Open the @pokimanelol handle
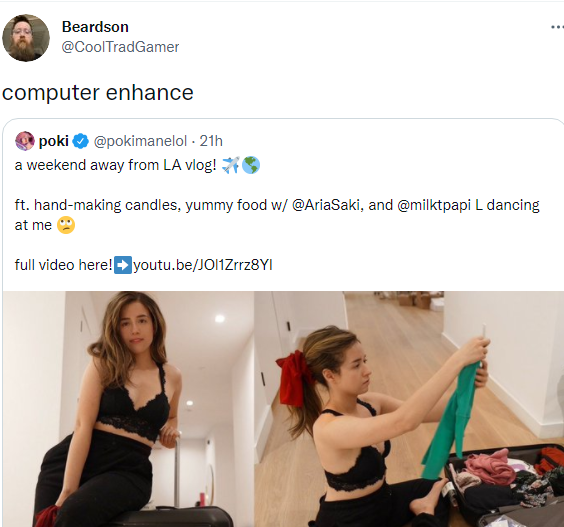Viewport: 564px width, 527px height. [140, 141]
